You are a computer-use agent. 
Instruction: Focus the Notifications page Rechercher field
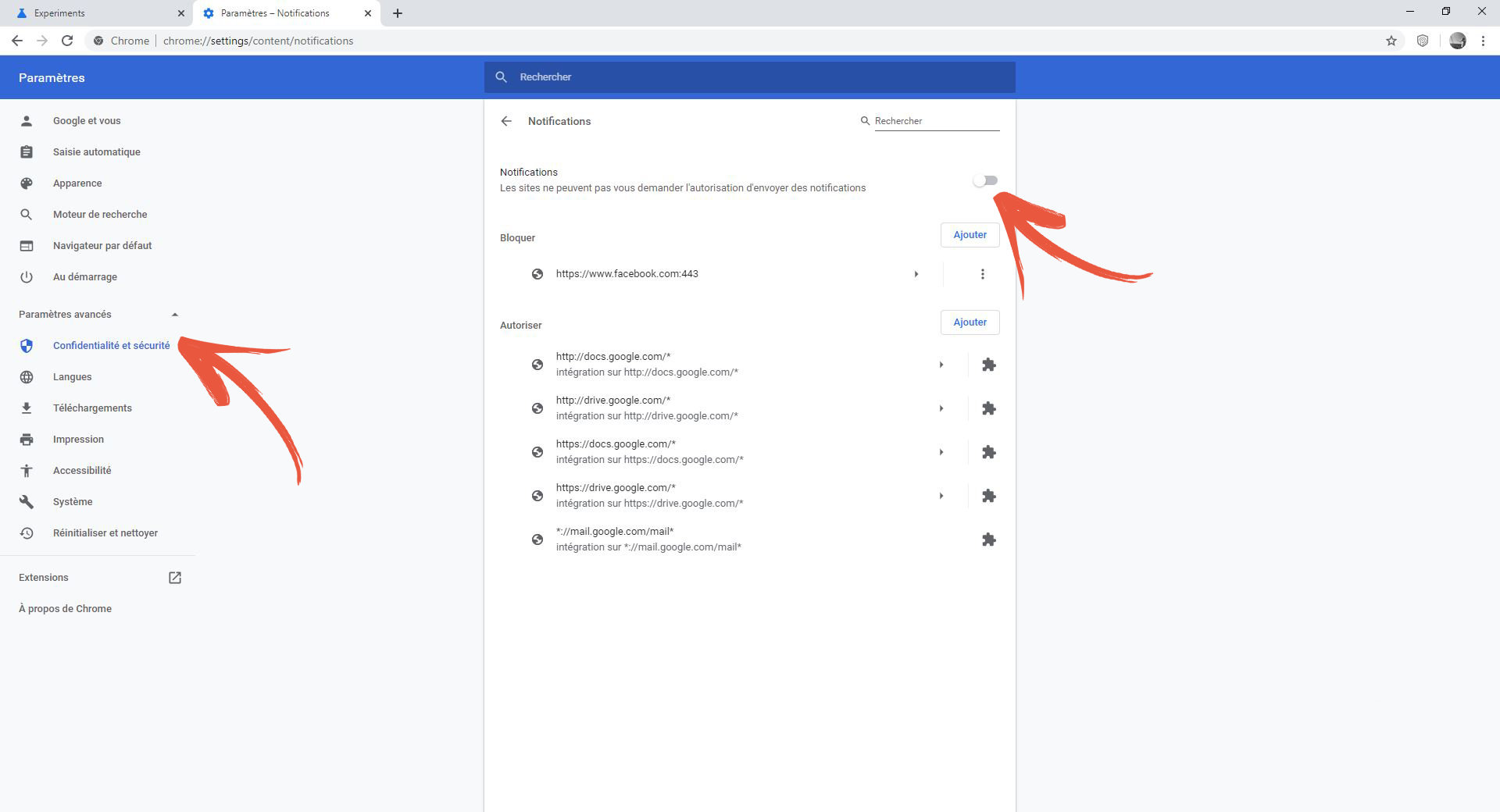pyautogui.click(x=937, y=121)
